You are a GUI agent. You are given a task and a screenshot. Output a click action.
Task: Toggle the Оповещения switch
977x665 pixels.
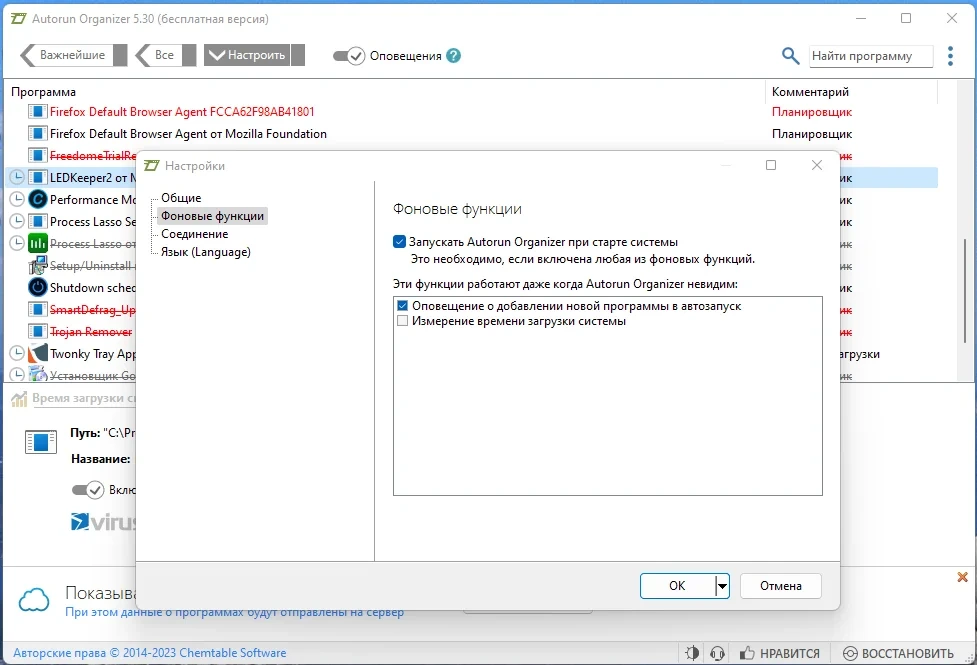point(349,56)
